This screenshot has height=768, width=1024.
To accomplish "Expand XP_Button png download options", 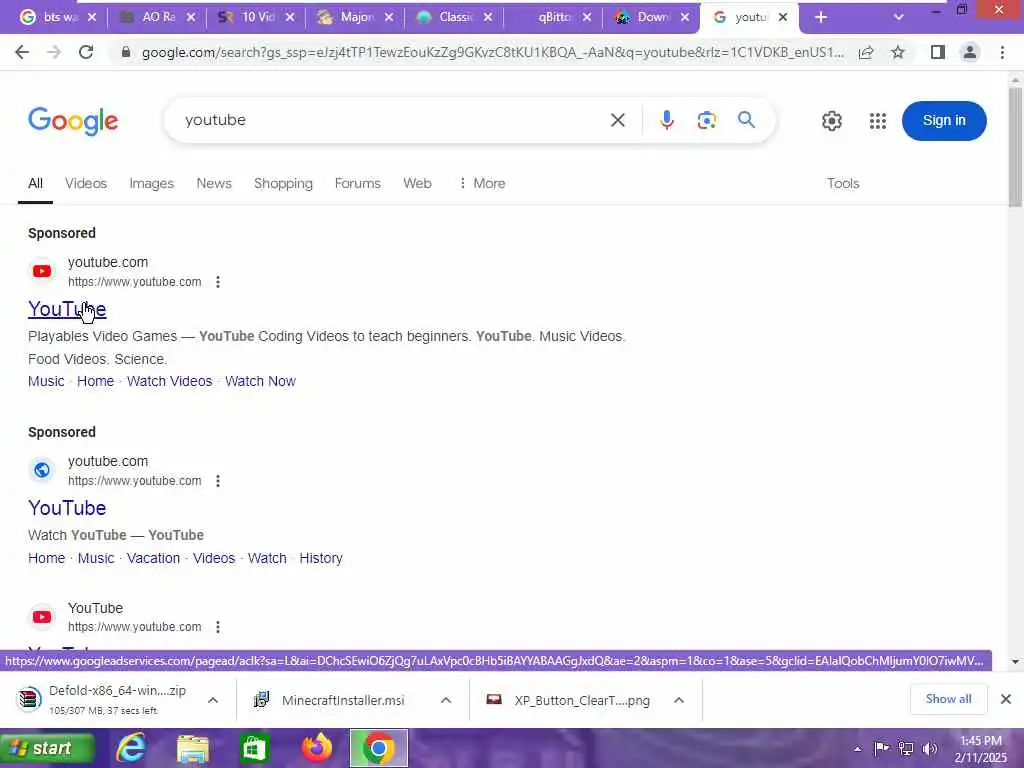I will click(679, 700).
